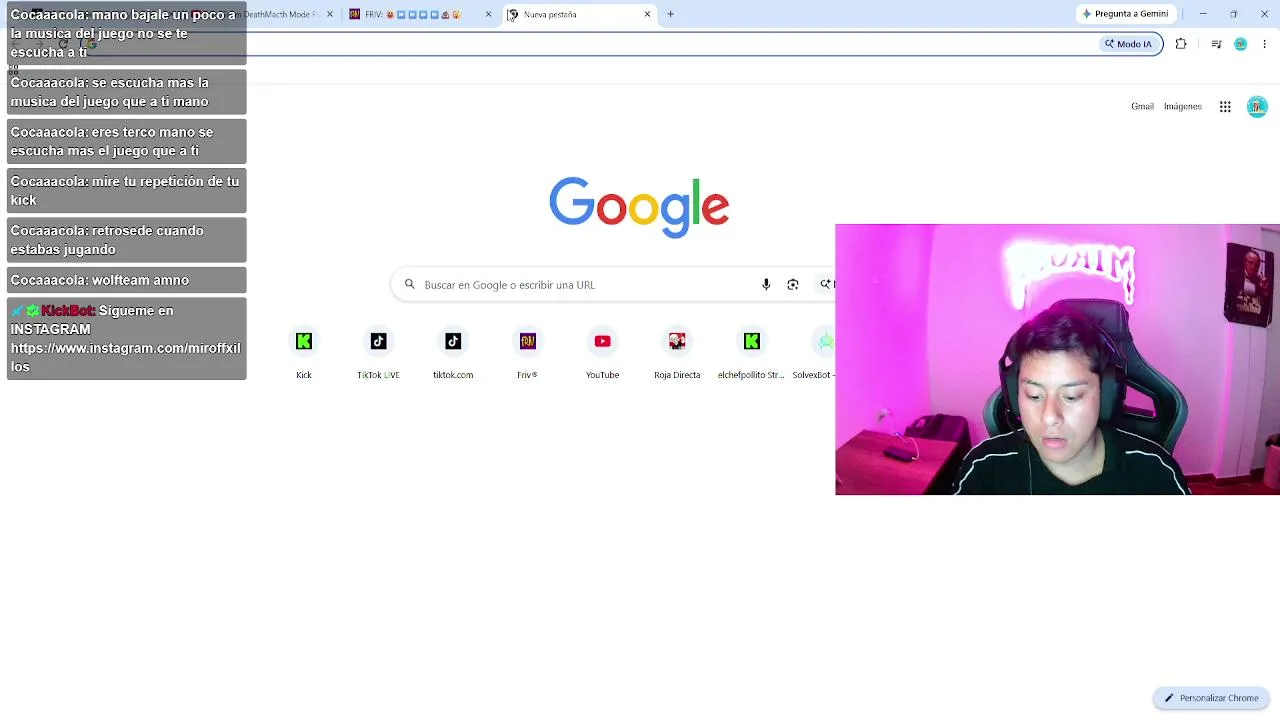Image resolution: width=1280 pixels, height=720 pixels.
Task: Click the 'mire tu repetición de tu kick' message
Action: 127,190
